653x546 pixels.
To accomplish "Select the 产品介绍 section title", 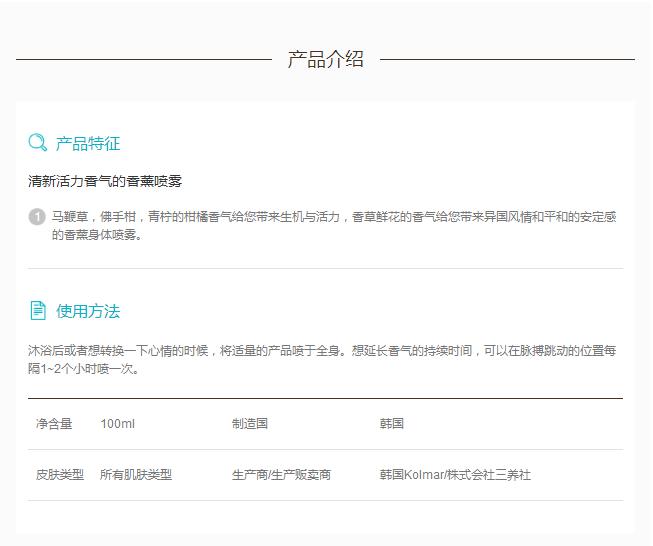I will pyautogui.click(x=325, y=59).
